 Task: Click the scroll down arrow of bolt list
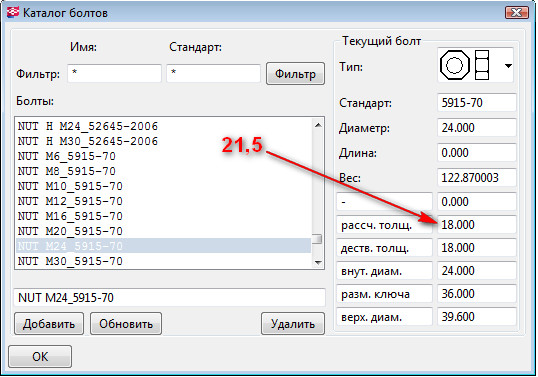point(318,262)
